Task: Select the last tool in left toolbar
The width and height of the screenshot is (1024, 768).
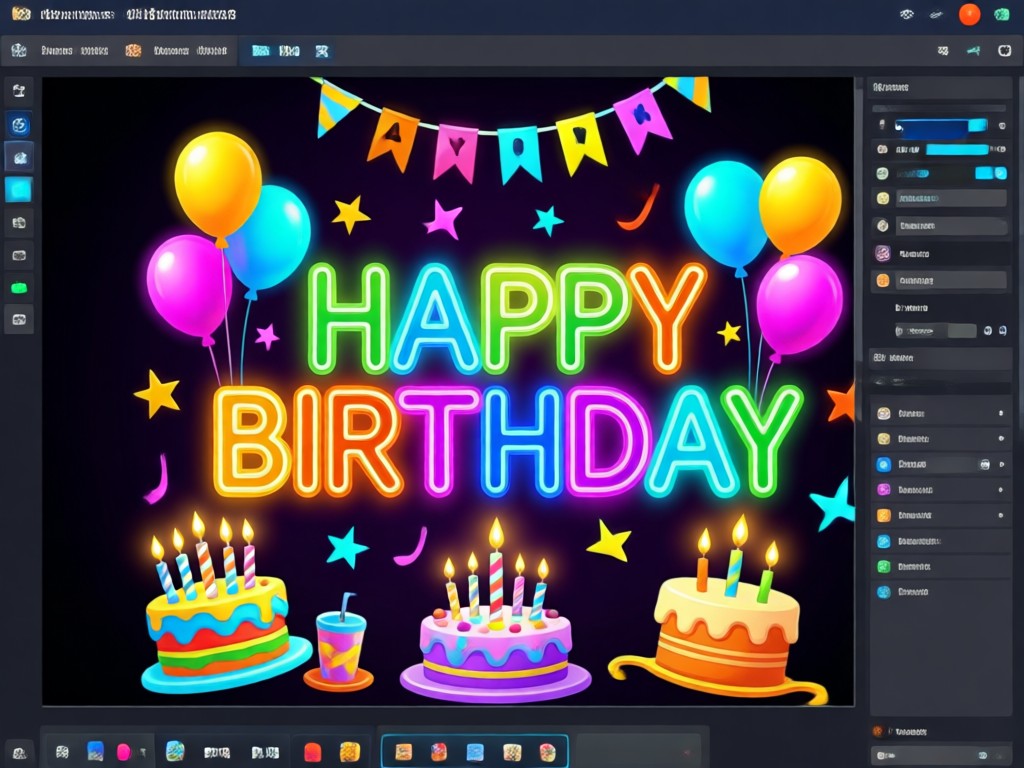Action: tap(19, 320)
